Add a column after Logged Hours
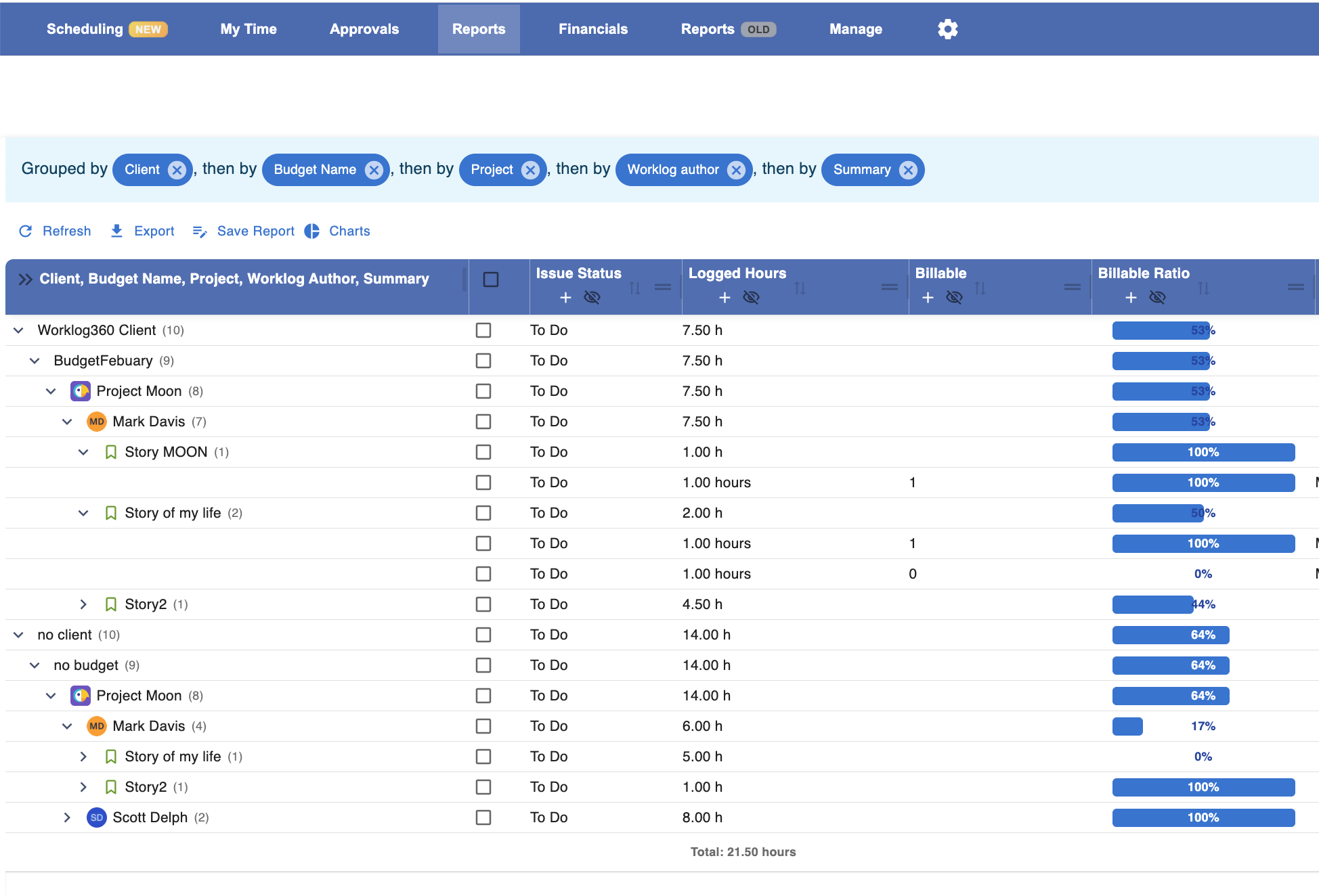 [725, 298]
